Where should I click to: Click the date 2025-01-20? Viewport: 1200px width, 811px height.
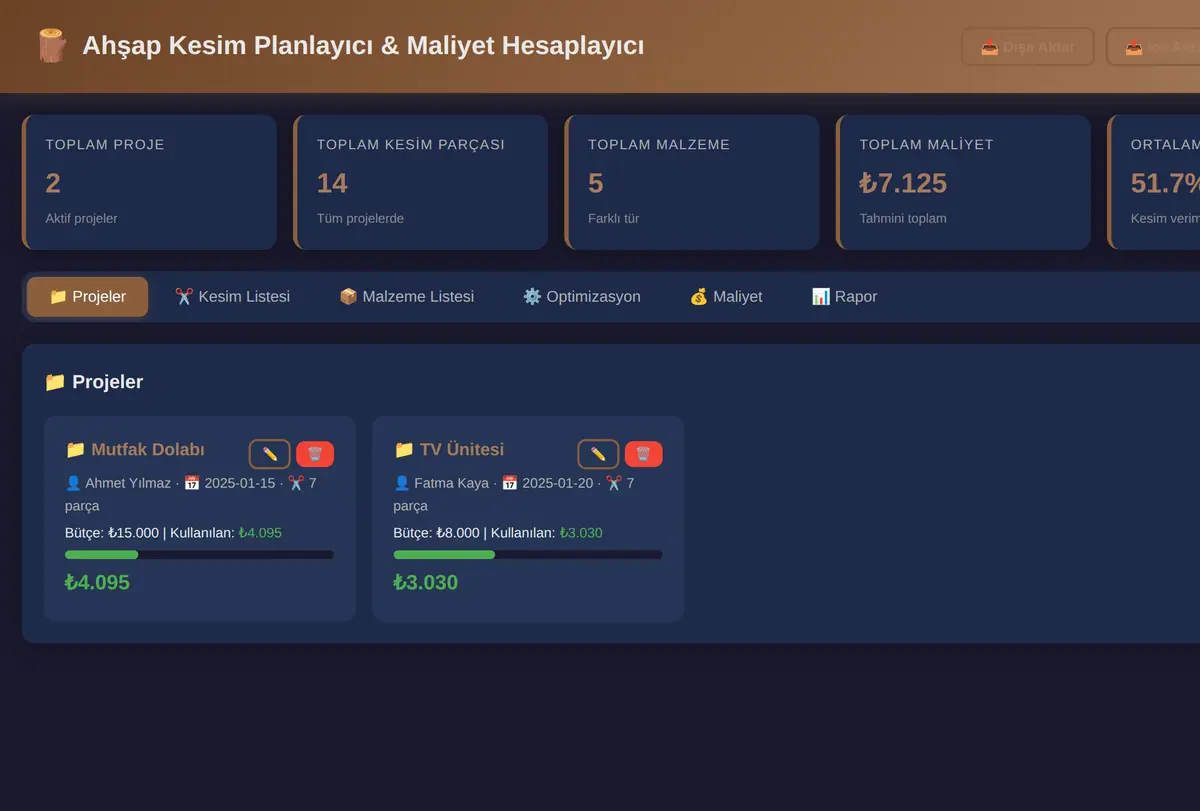click(x=558, y=483)
